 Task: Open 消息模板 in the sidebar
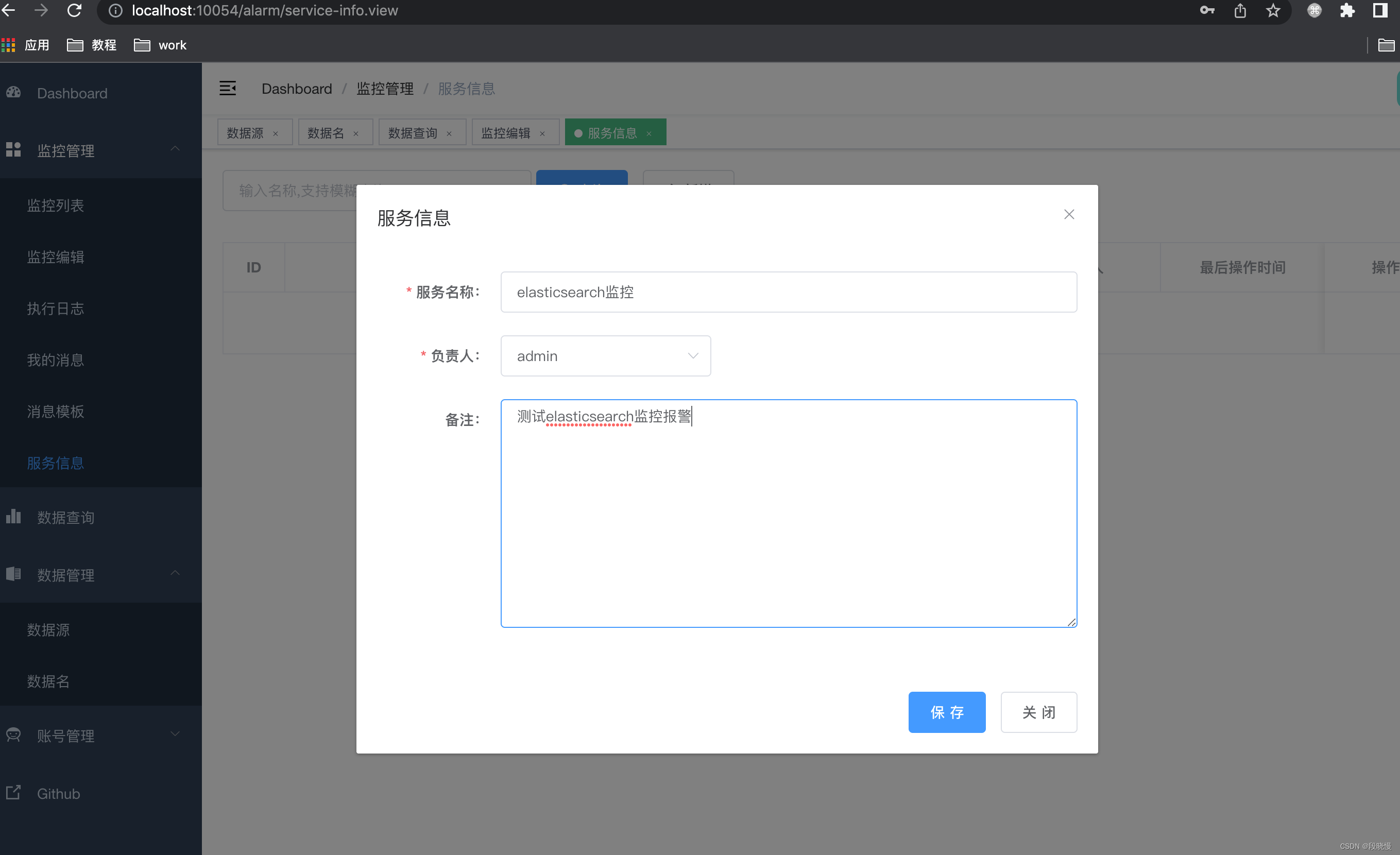click(56, 412)
